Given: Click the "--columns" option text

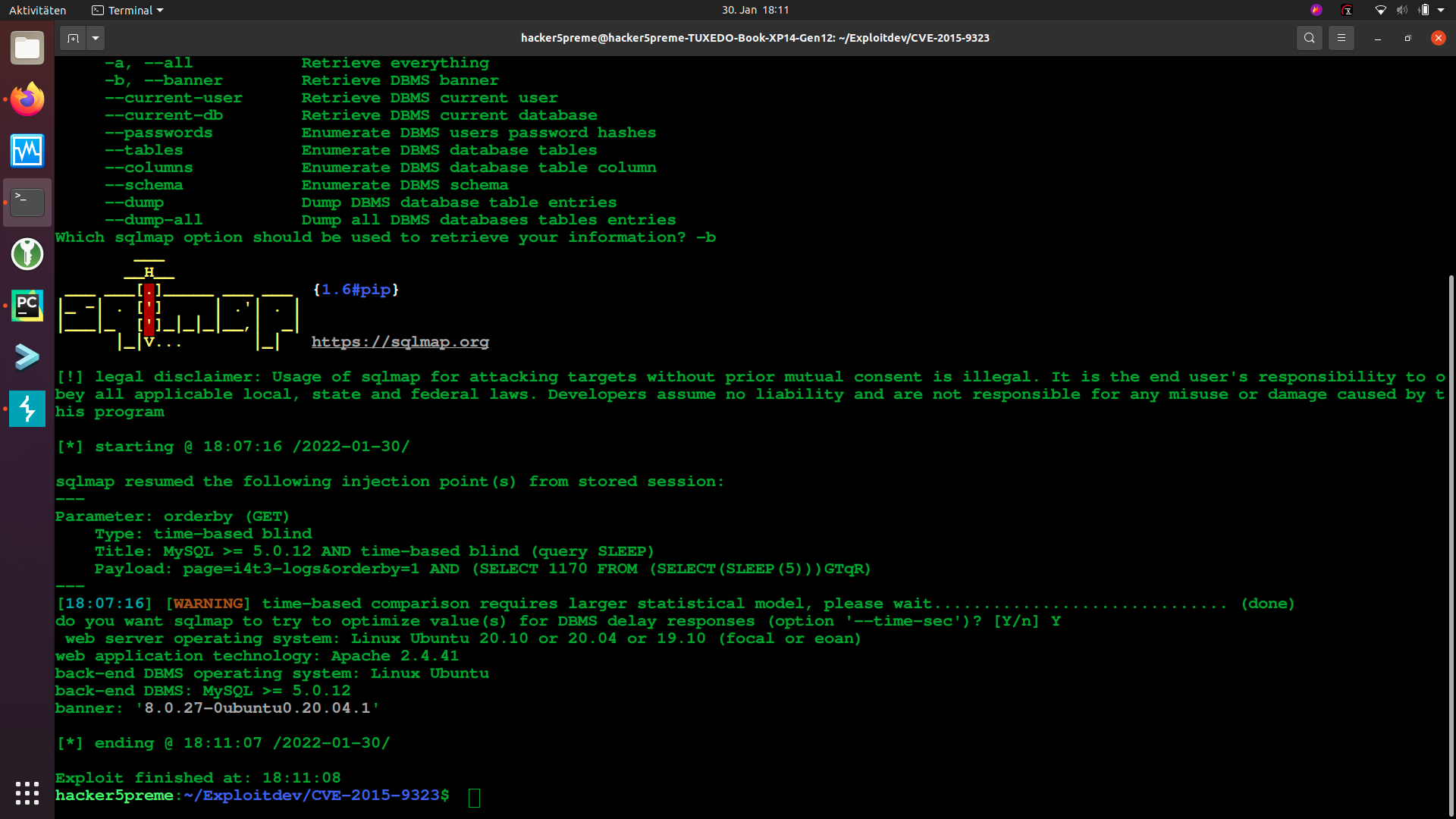Looking at the screenshot, I should coord(149,168).
